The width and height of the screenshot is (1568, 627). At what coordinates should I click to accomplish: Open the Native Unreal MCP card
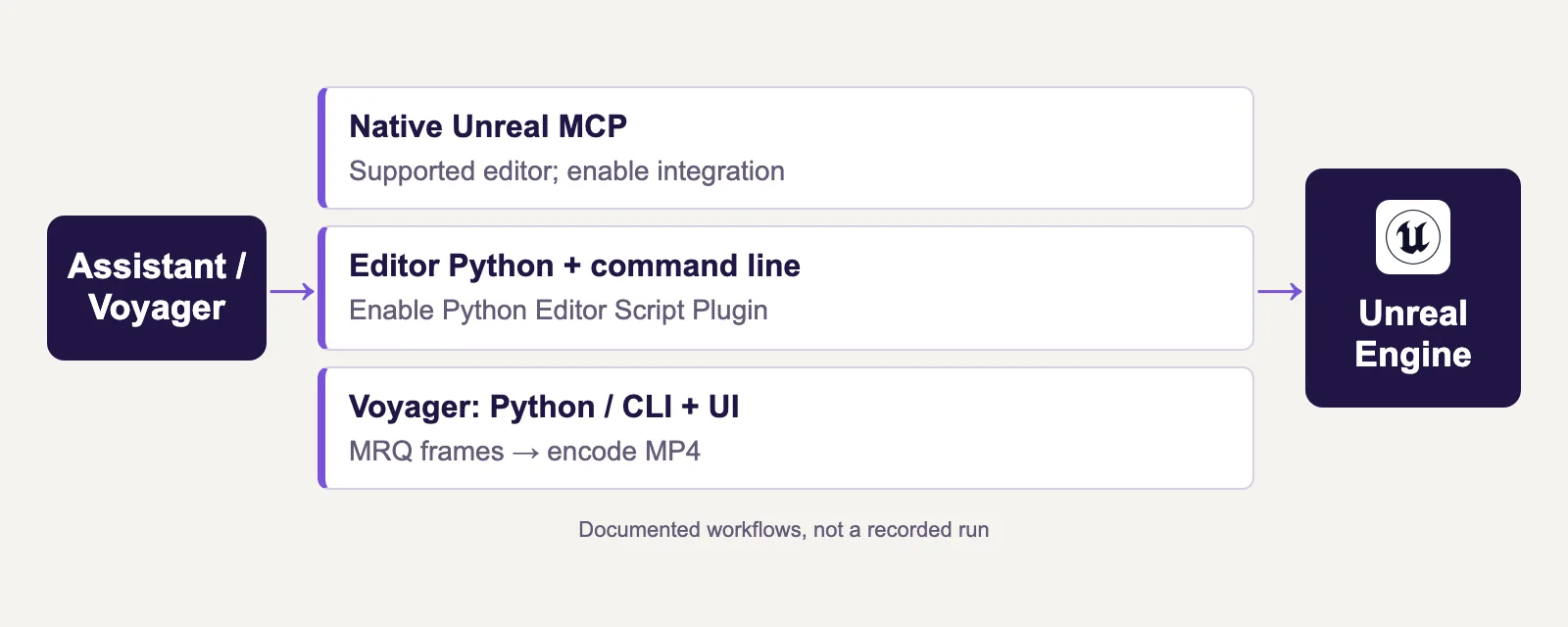coord(786,148)
